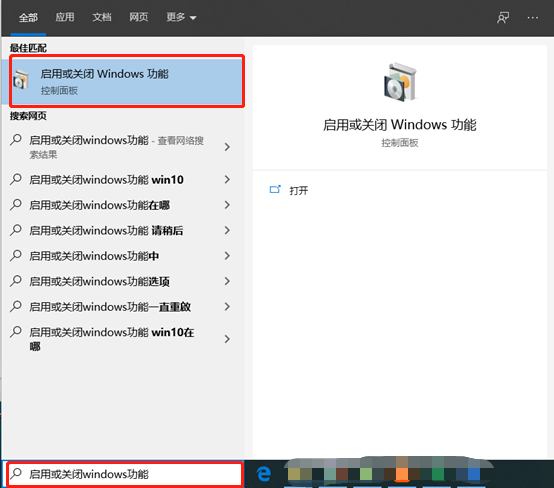Switch to the 文档 tab
The height and width of the screenshot is (488, 554).
click(102, 17)
